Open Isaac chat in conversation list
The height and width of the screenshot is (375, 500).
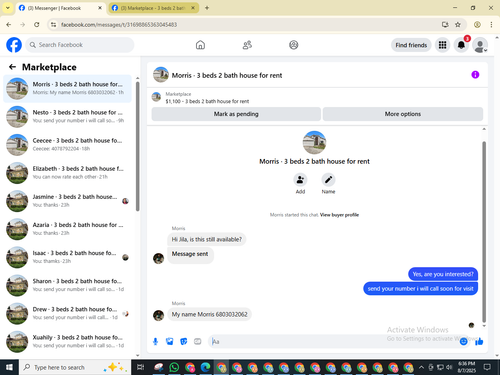point(67,257)
